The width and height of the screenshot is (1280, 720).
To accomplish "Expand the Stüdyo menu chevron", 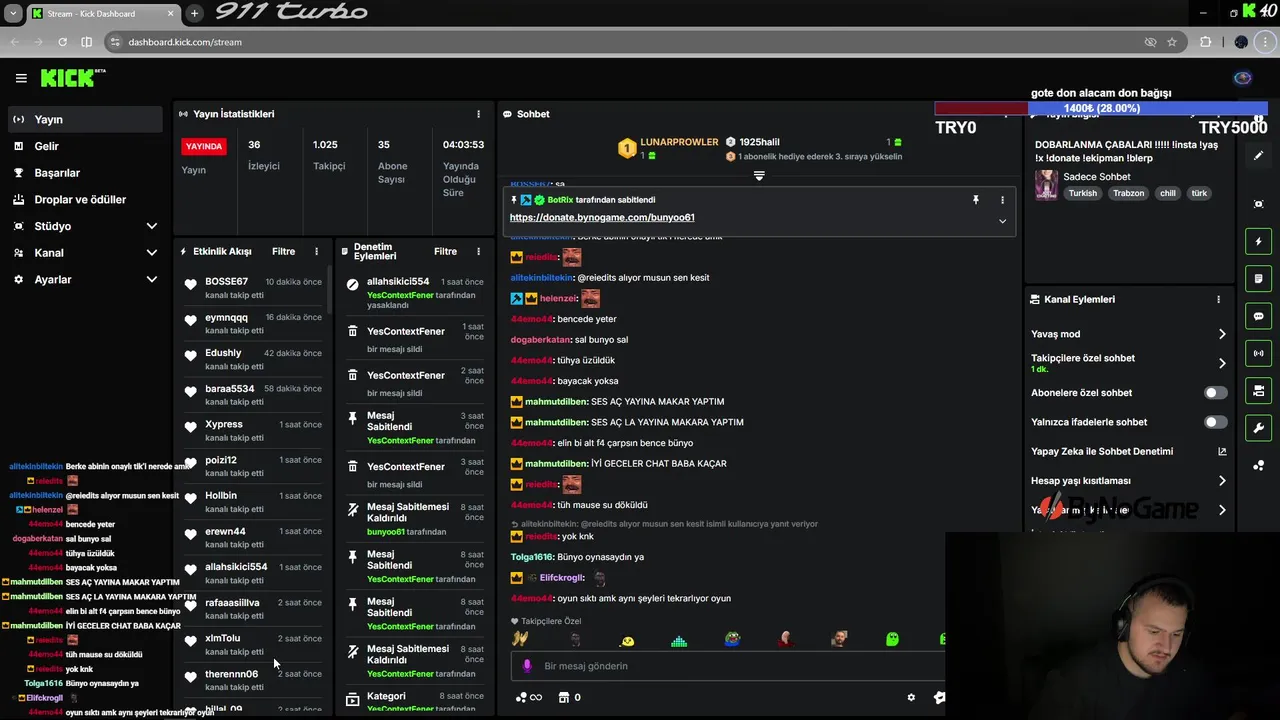I will tap(152, 226).
